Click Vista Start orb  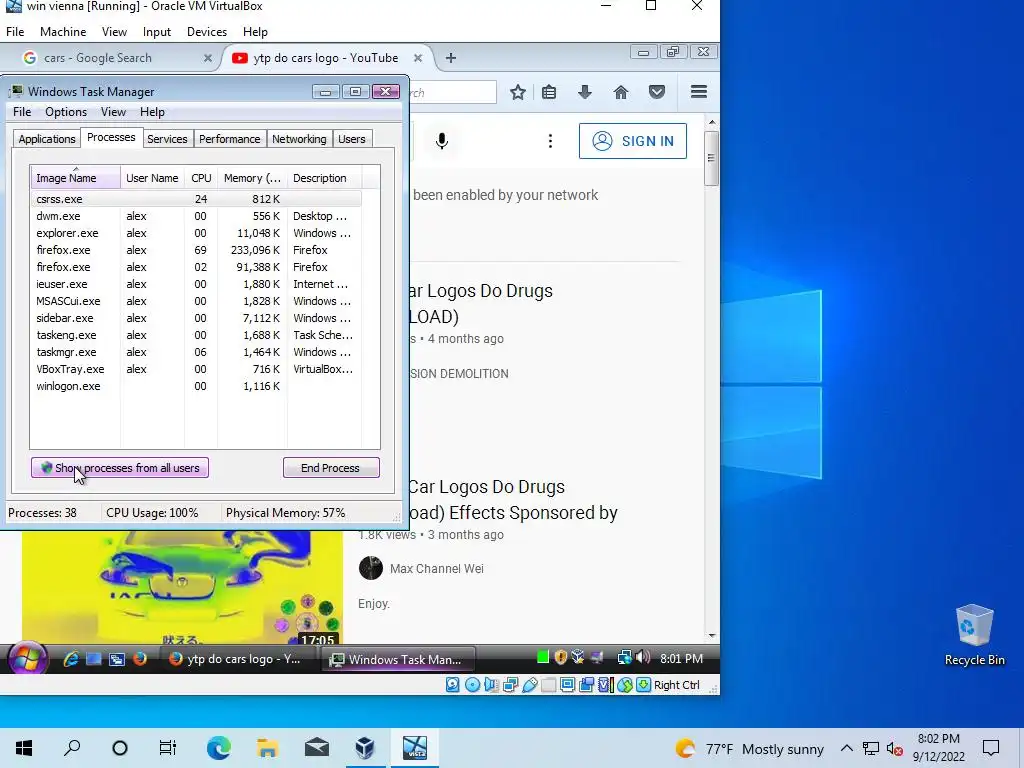27,658
